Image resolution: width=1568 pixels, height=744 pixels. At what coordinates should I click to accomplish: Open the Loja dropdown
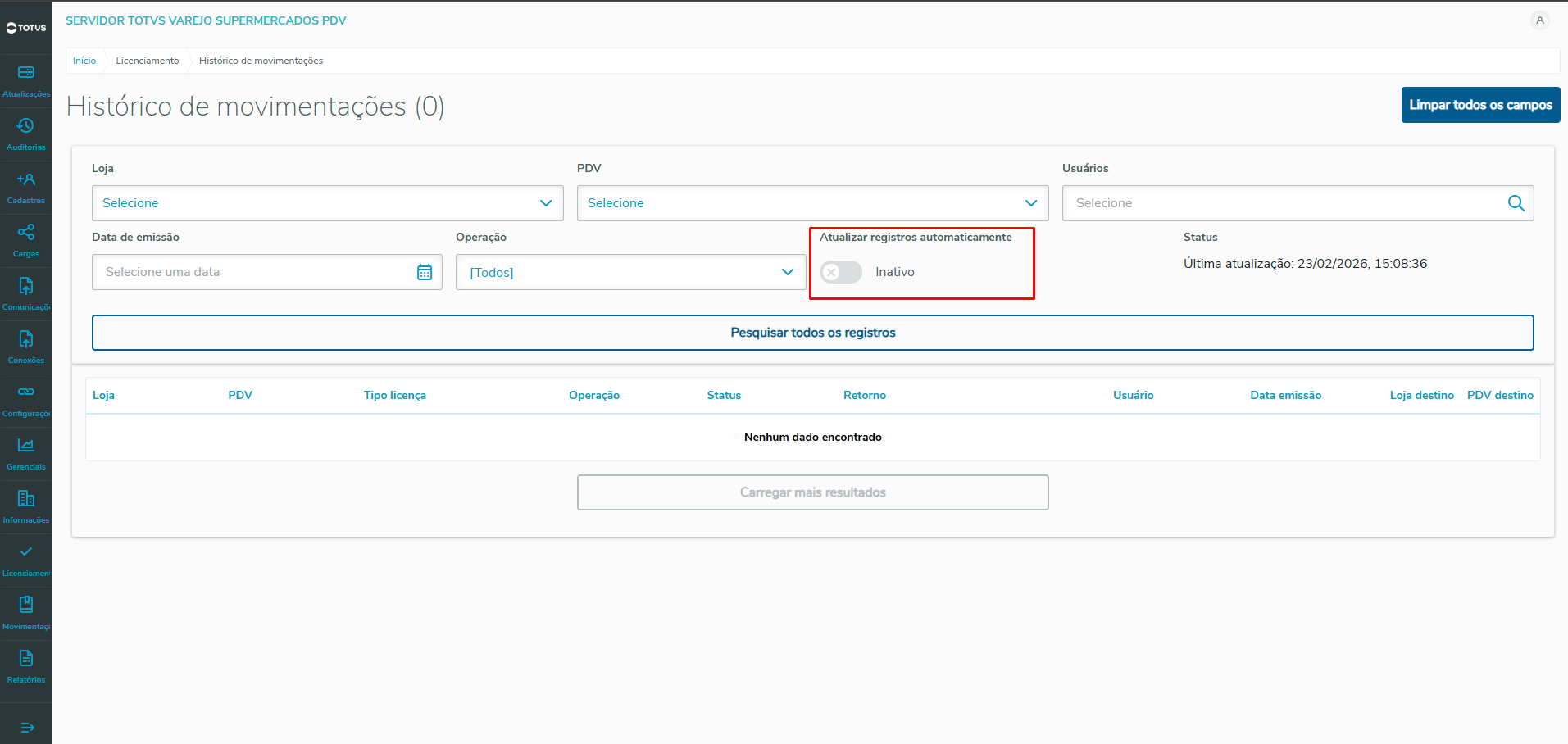pos(328,203)
